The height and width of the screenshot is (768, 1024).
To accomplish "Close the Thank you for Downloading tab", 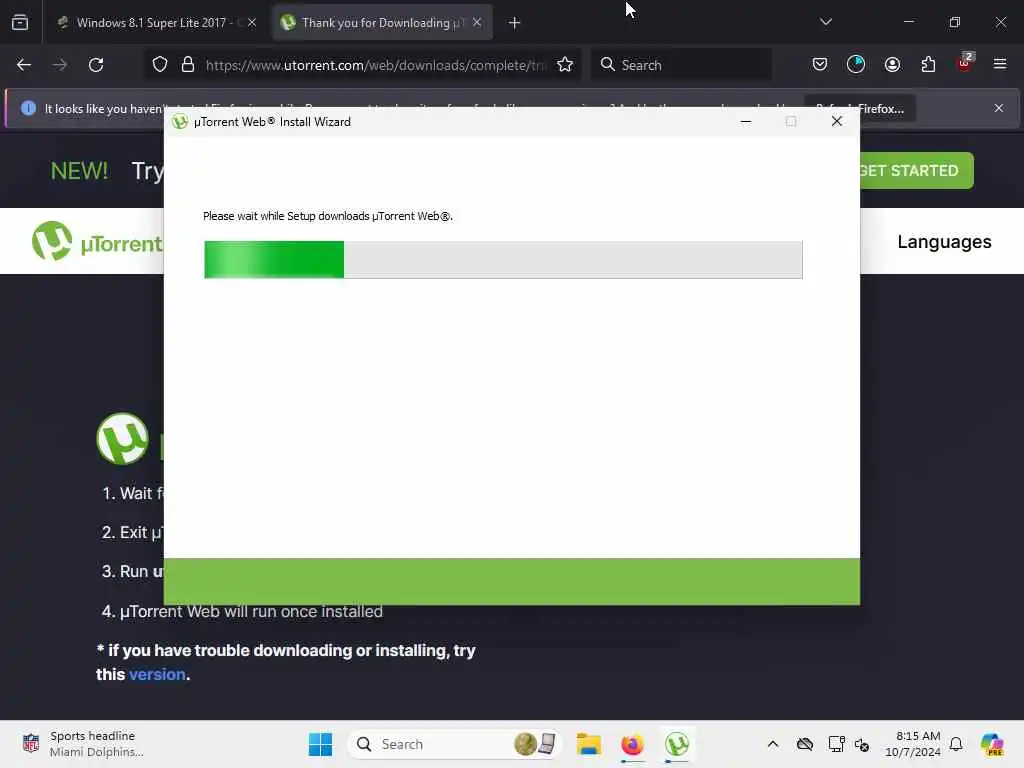I will coord(477,22).
